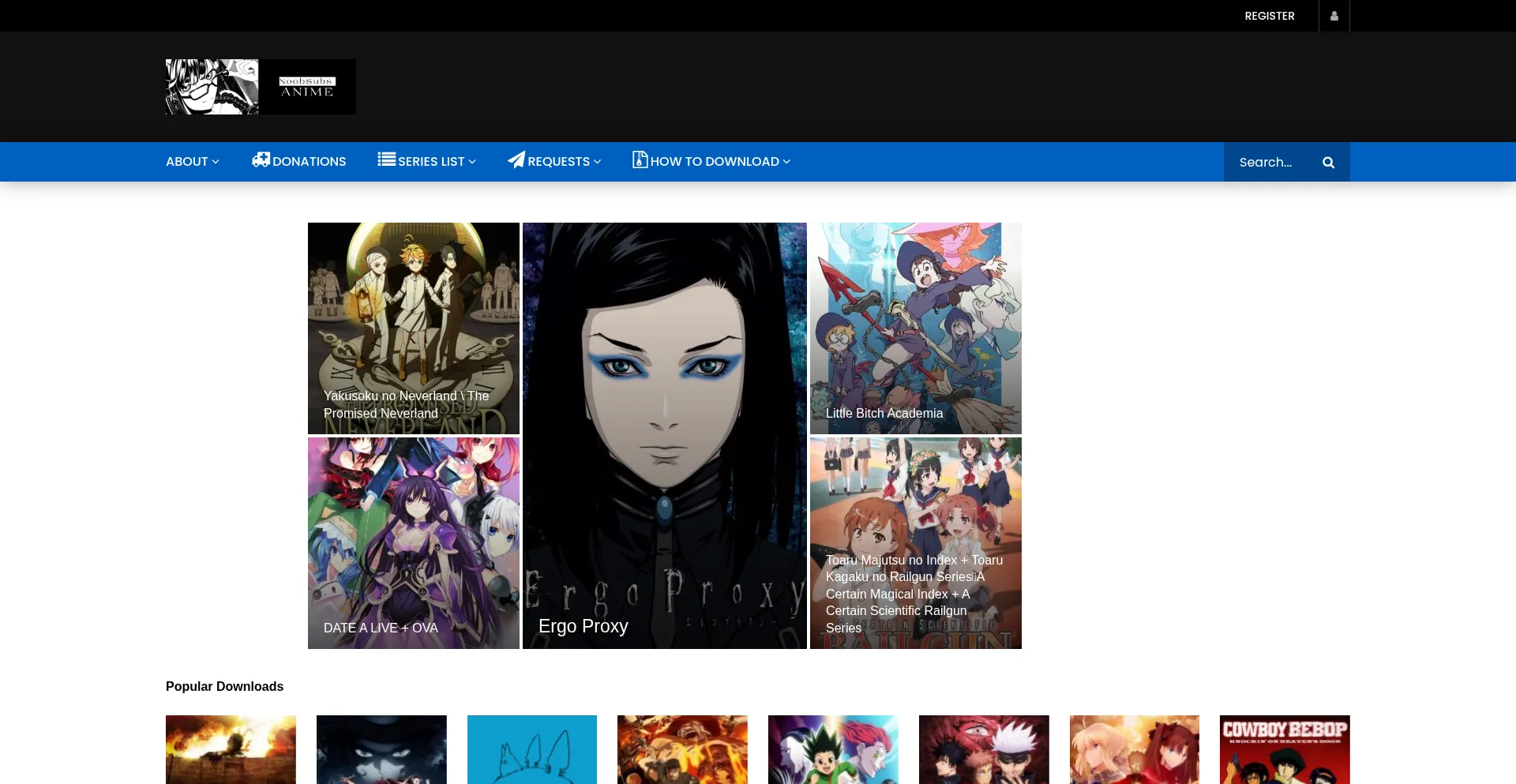Expand the Series List dropdown chevron

click(x=472, y=162)
